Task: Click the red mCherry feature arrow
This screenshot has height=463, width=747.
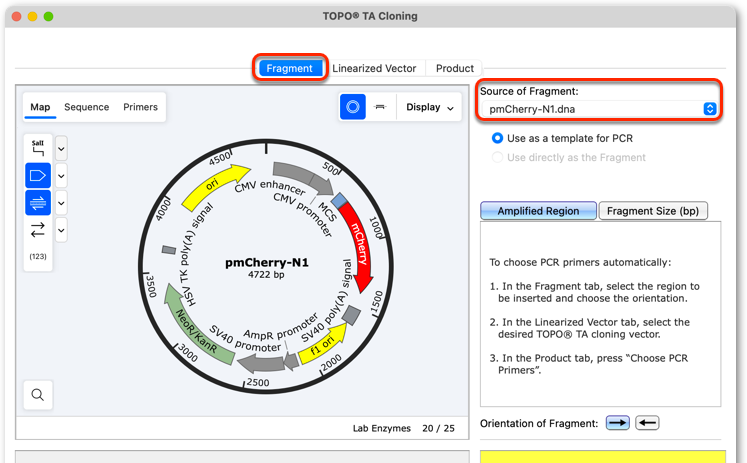Action: [x=360, y=248]
